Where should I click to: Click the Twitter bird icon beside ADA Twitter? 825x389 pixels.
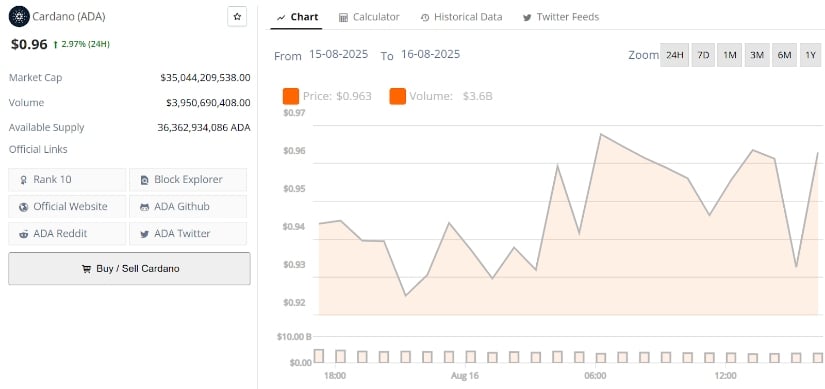click(x=145, y=234)
